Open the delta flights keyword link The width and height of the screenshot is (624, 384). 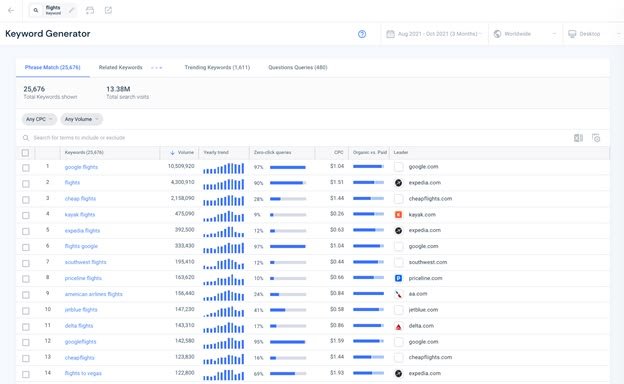(79, 326)
